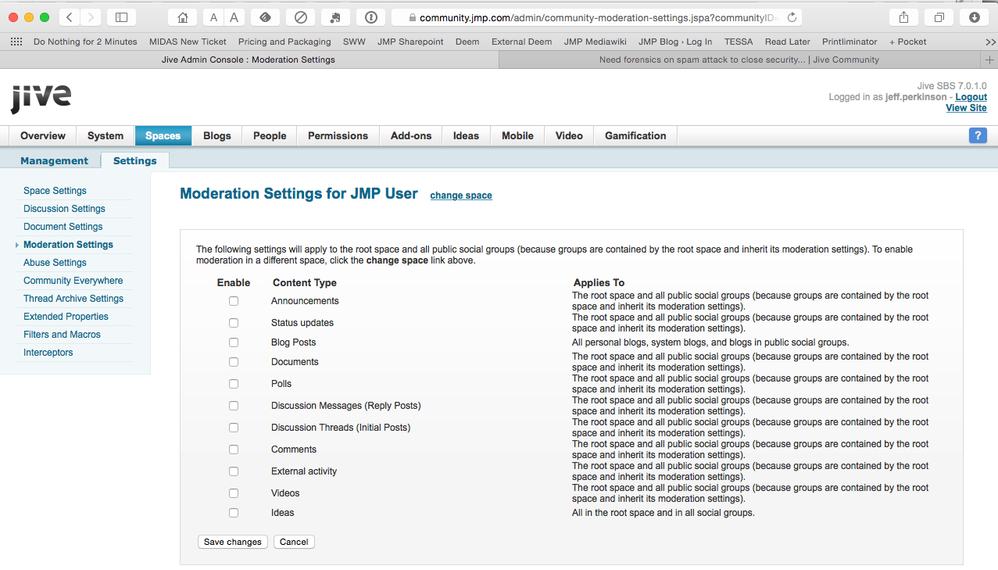
Task: Open the Downloads arrow icon
Action: [974, 18]
